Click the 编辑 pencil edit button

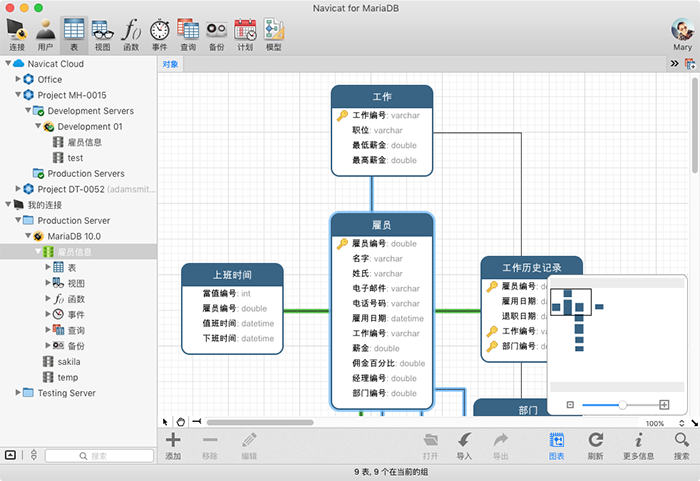pyautogui.click(x=249, y=446)
